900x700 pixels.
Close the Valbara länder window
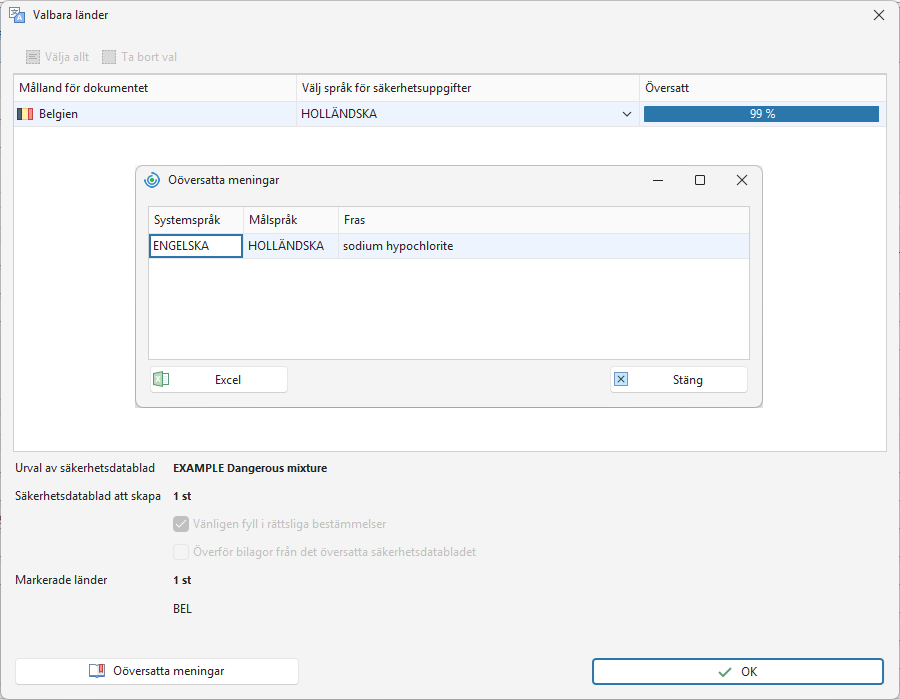(879, 15)
